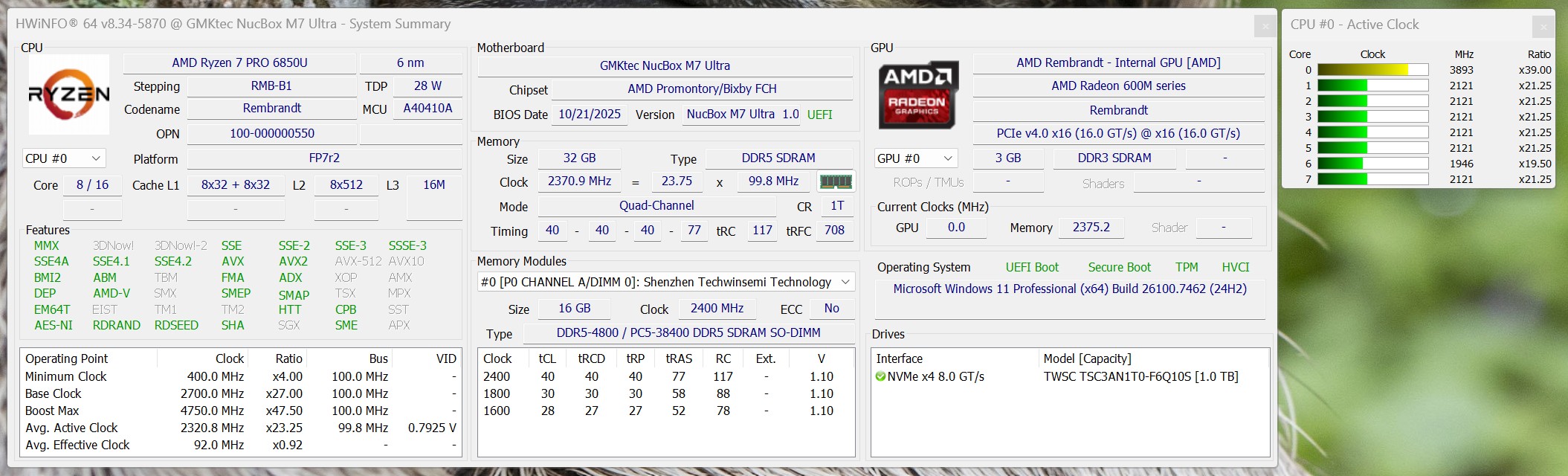Open the GPU #0 selector dropdown
Screen dimensions: 1568x476
coord(915,158)
